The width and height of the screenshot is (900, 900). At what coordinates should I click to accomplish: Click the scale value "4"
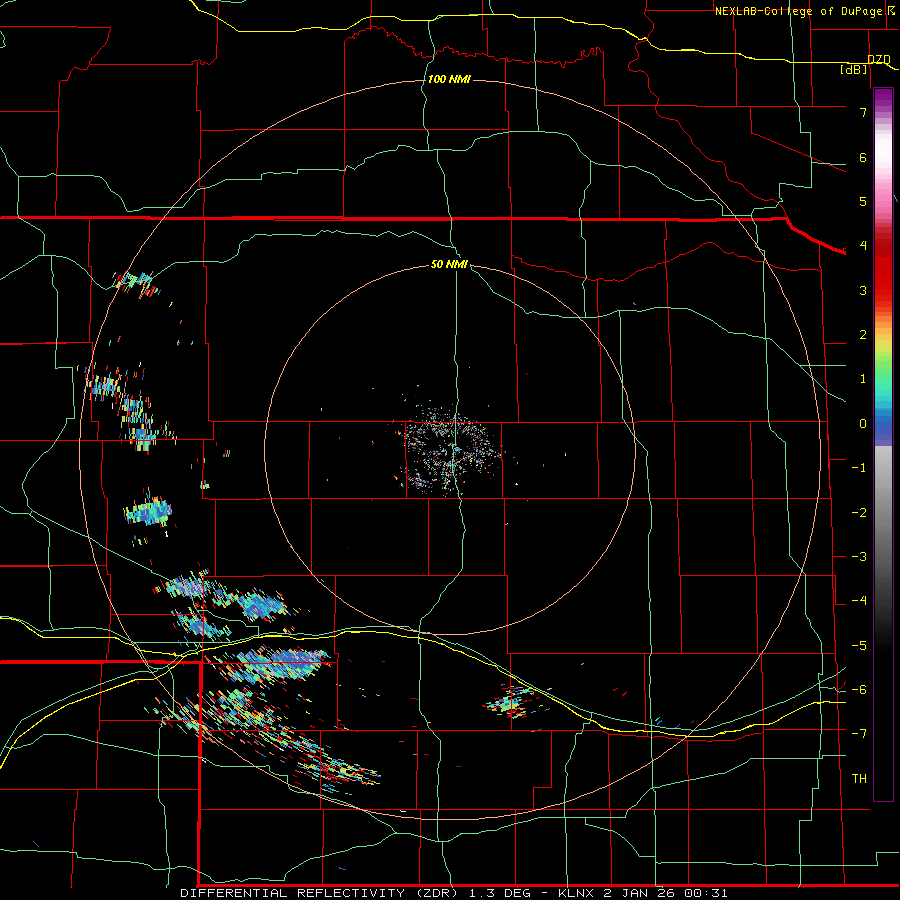[863, 246]
